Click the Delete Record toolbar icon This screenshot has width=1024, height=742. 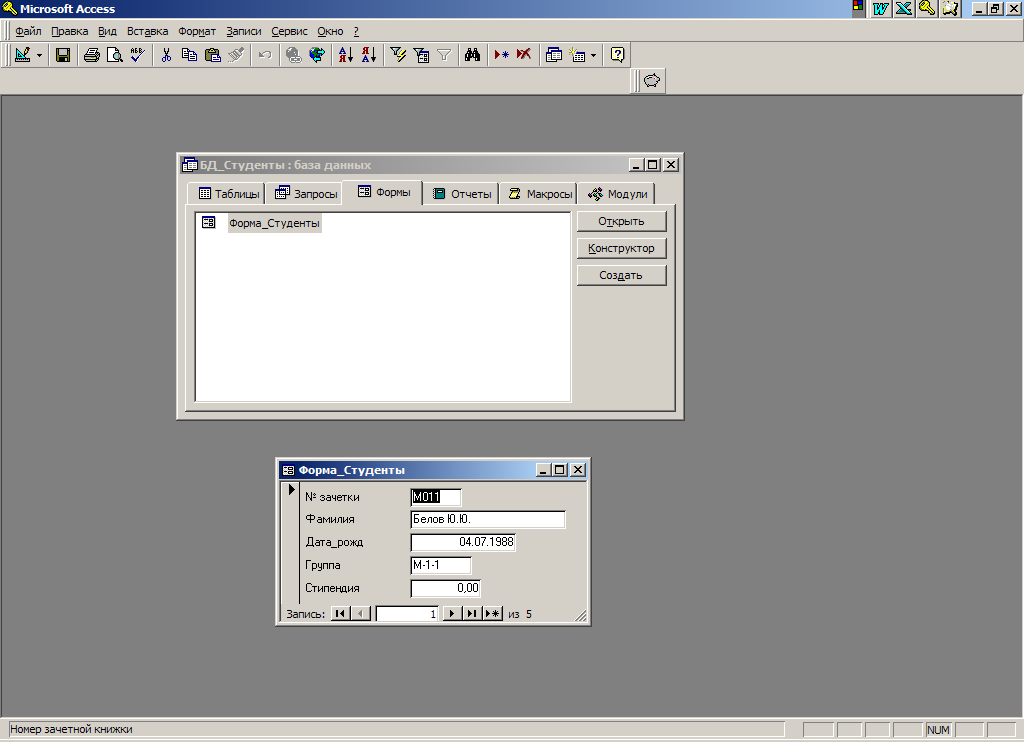(524, 55)
